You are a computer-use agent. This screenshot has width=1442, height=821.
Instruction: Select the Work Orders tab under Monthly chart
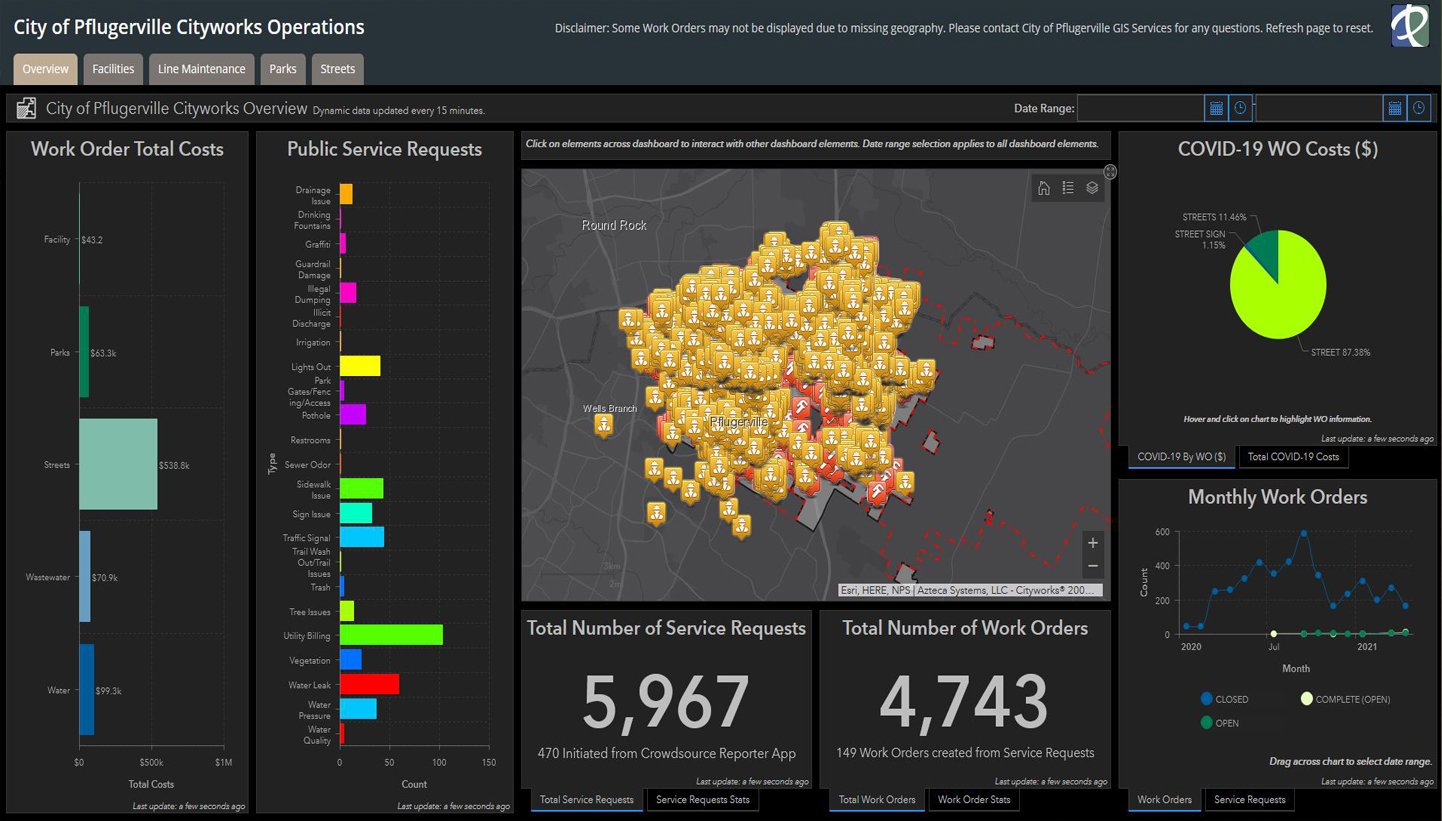(x=1165, y=799)
